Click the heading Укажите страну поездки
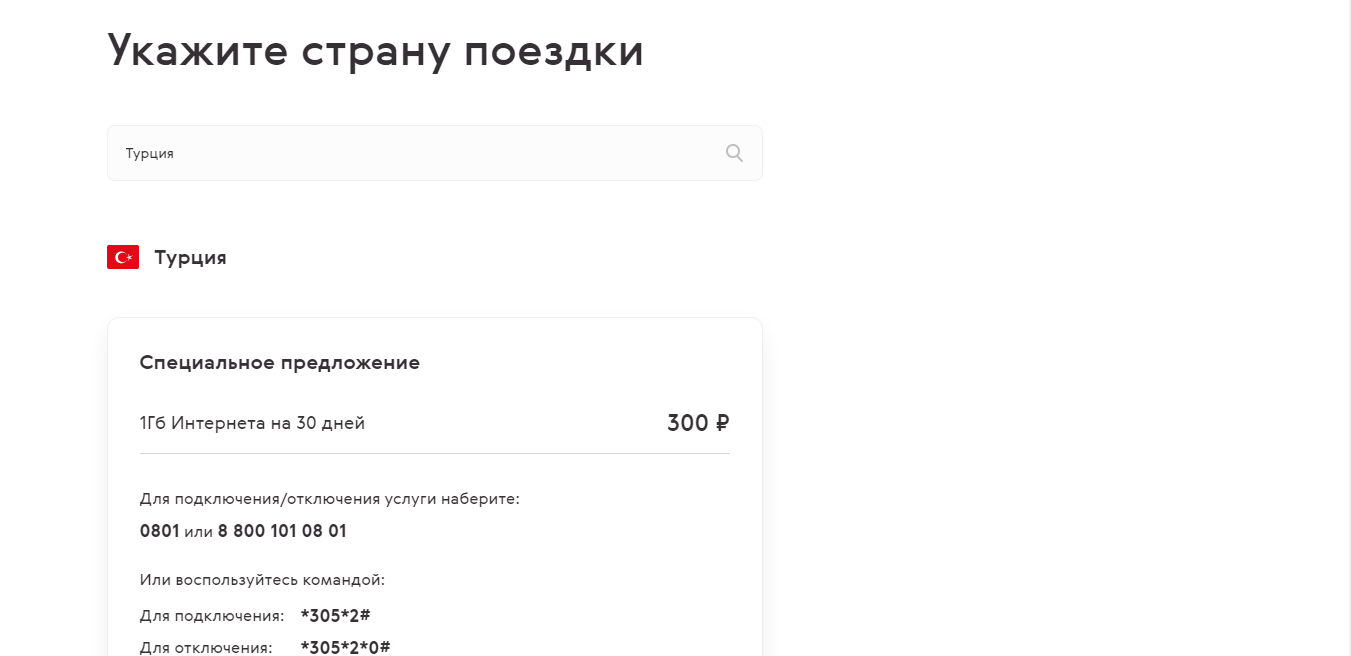1351x656 pixels. tap(375, 51)
